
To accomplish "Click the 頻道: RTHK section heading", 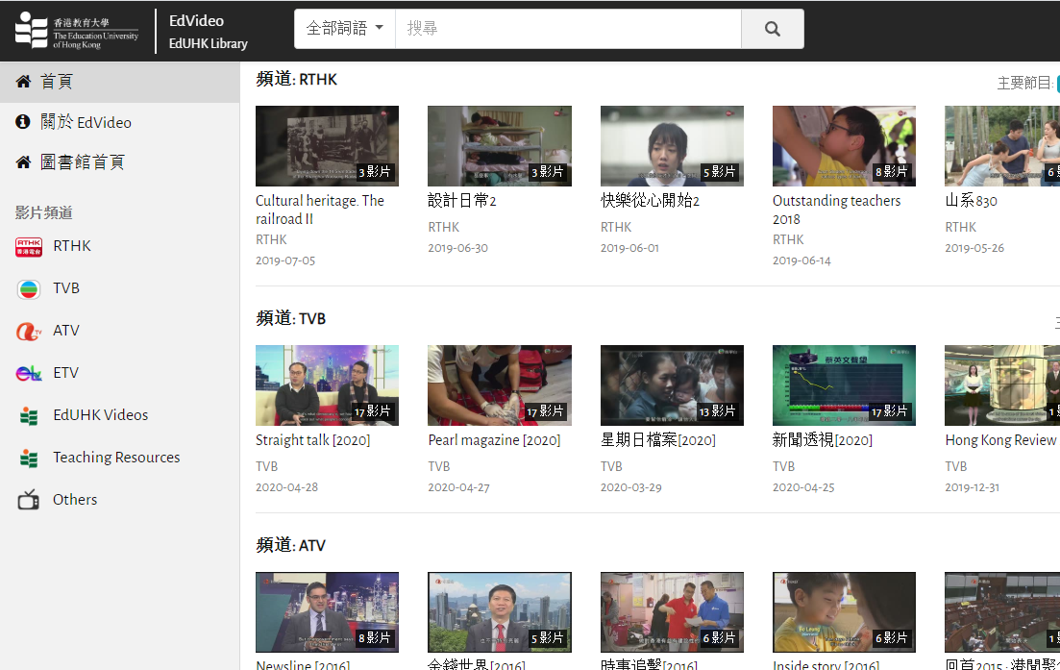I will point(296,79).
